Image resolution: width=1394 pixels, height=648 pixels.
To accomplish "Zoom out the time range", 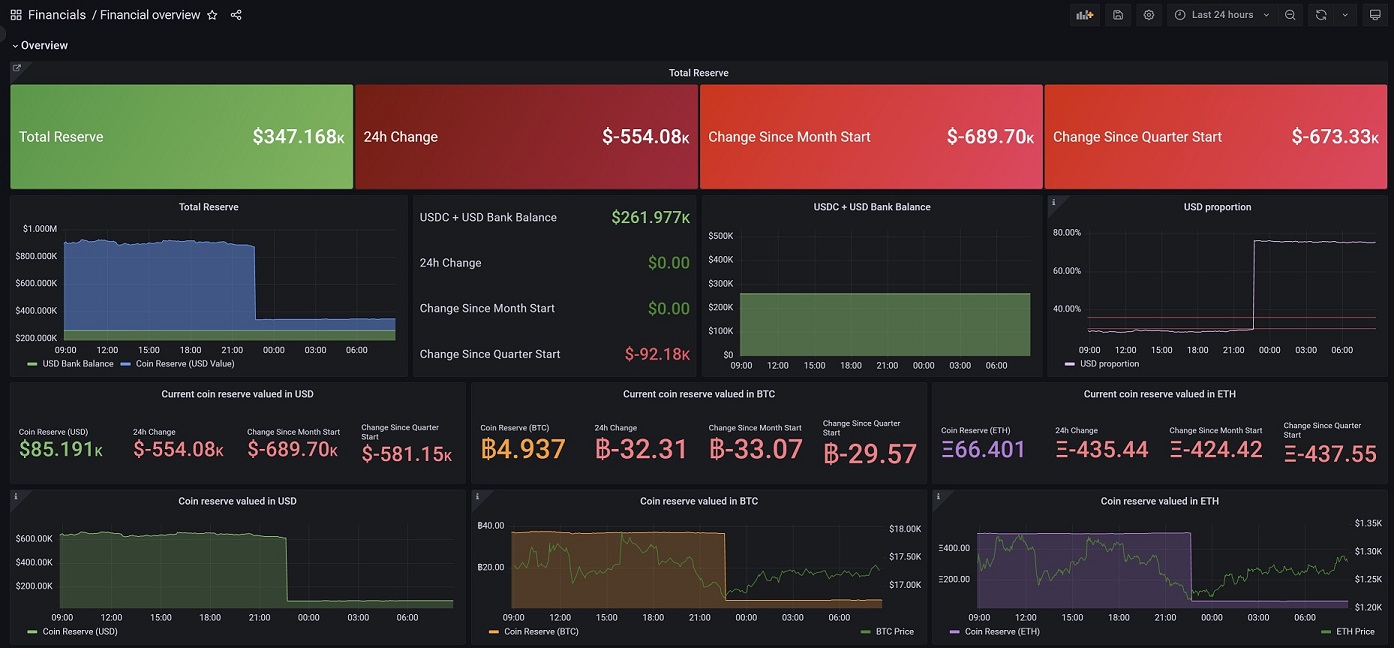I will (1290, 15).
